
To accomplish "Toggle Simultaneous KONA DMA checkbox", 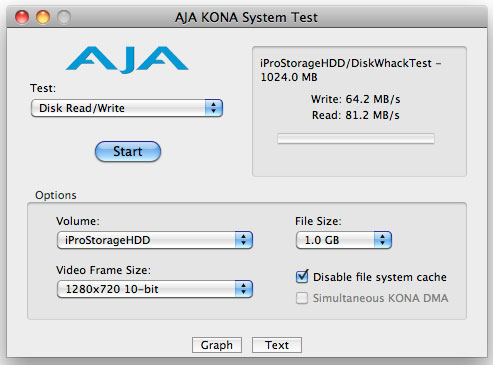I will [x=302, y=298].
